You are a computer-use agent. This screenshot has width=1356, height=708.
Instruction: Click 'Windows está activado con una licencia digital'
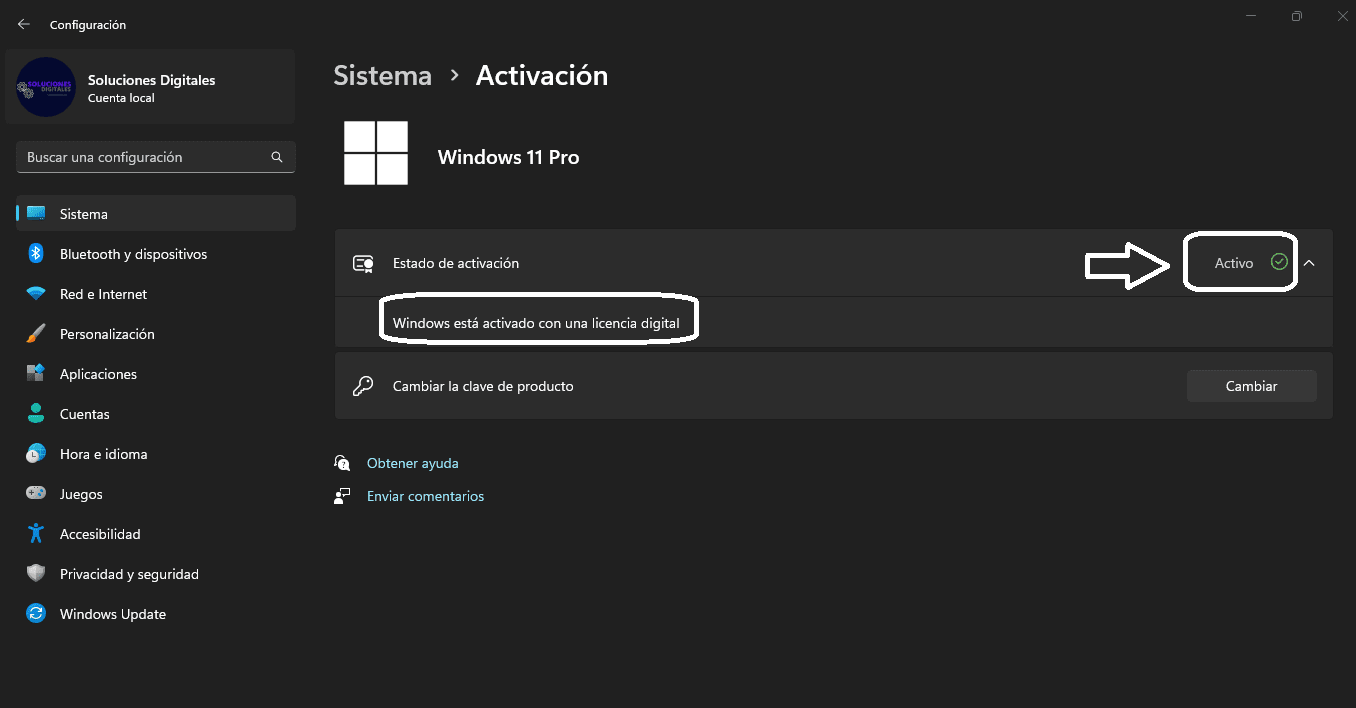(x=536, y=323)
